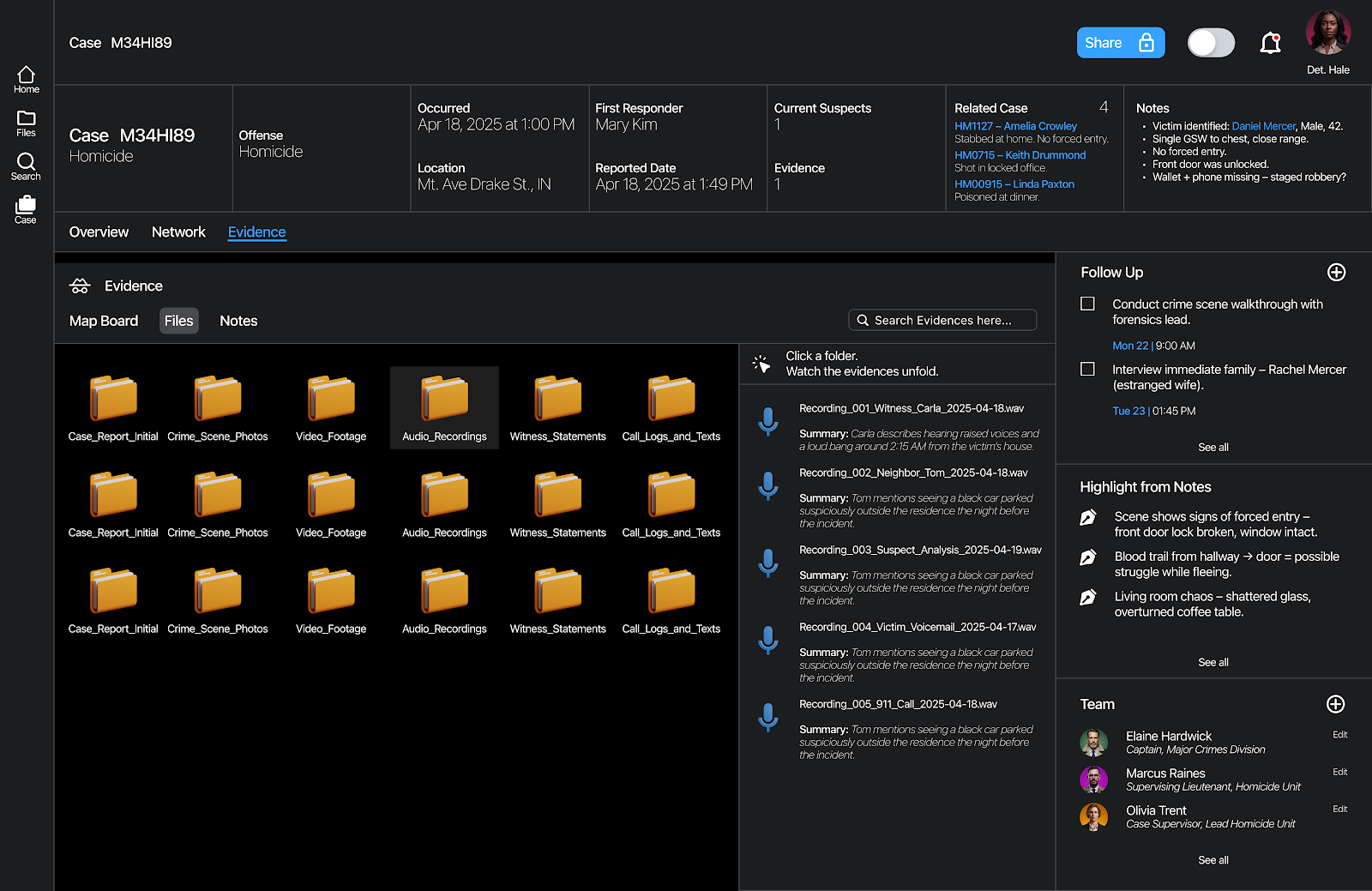The height and width of the screenshot is (891, 1372).
Task: Click the lock icon on Share button
Action: [1146, 43]
